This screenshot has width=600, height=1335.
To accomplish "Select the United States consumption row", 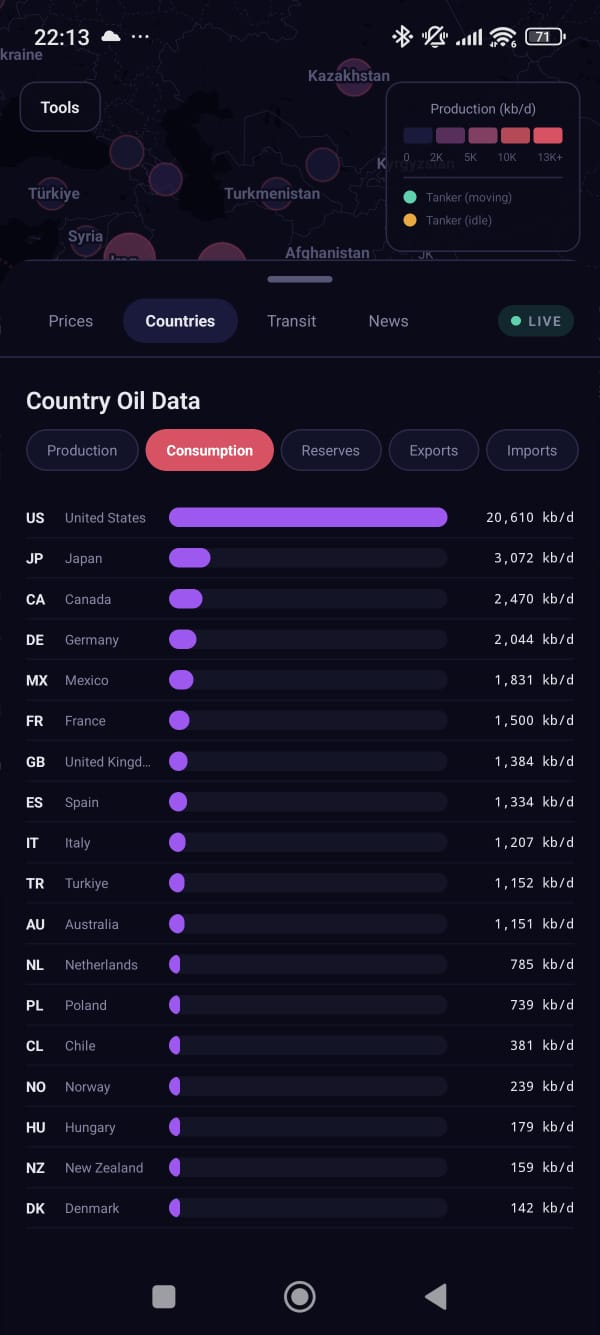I will click(x=300, y=518).
